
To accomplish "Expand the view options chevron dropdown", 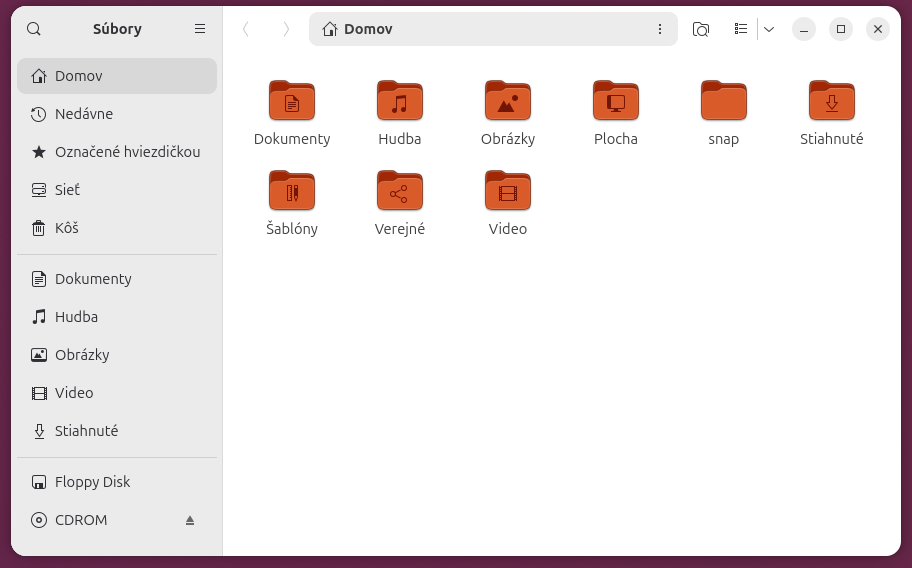I will pyautogui.click(x=769, y=29).
